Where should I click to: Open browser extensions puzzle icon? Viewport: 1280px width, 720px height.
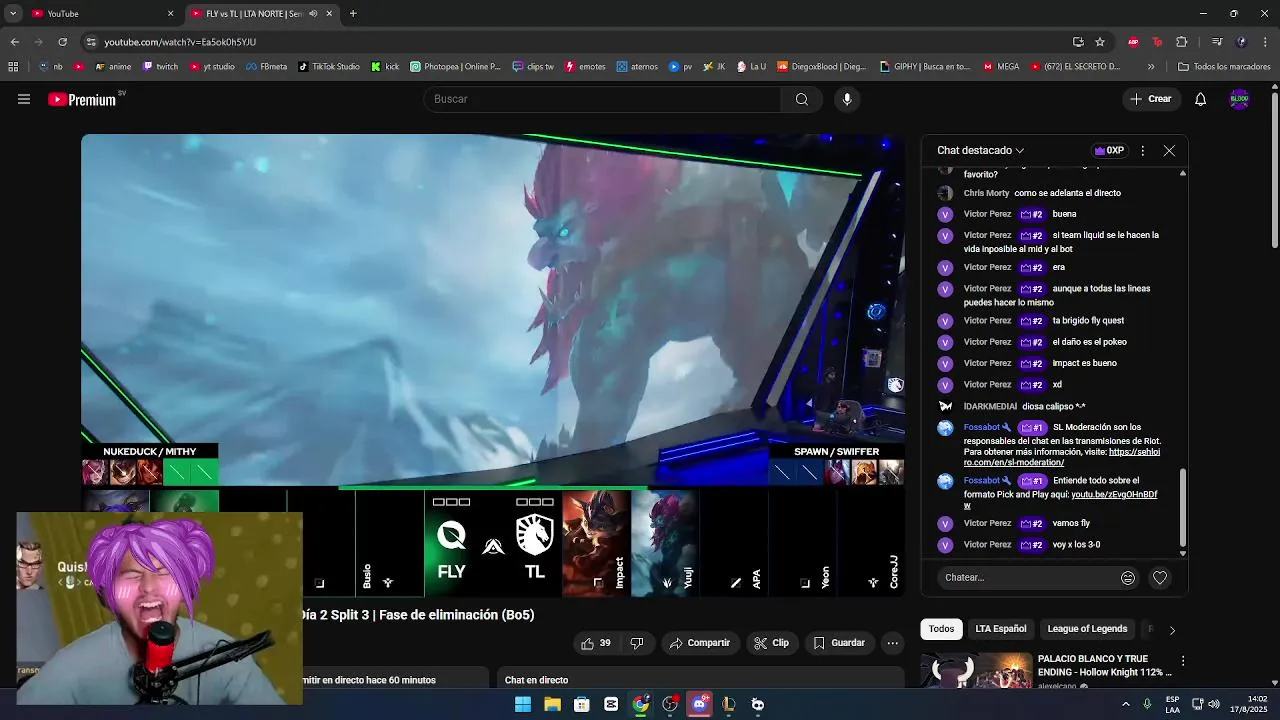click(x=1181, y=42)
